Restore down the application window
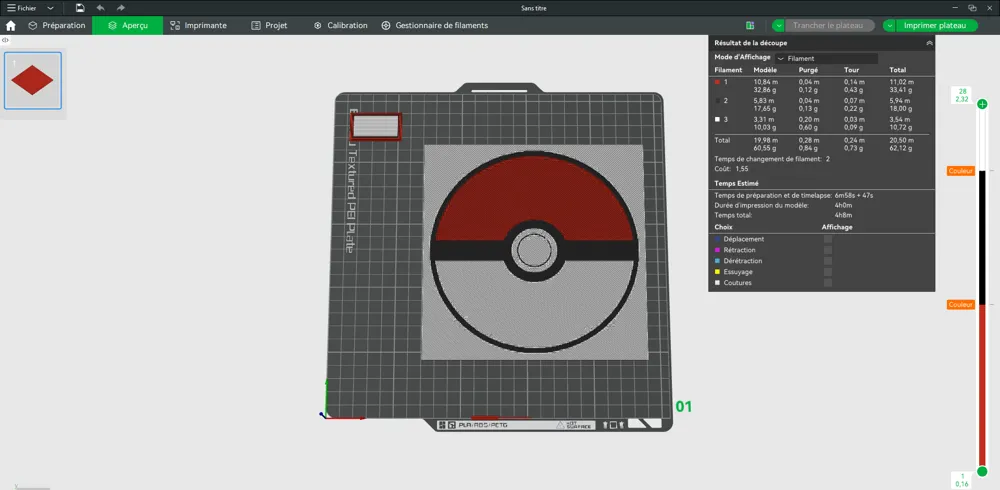 tap(972, 8)
